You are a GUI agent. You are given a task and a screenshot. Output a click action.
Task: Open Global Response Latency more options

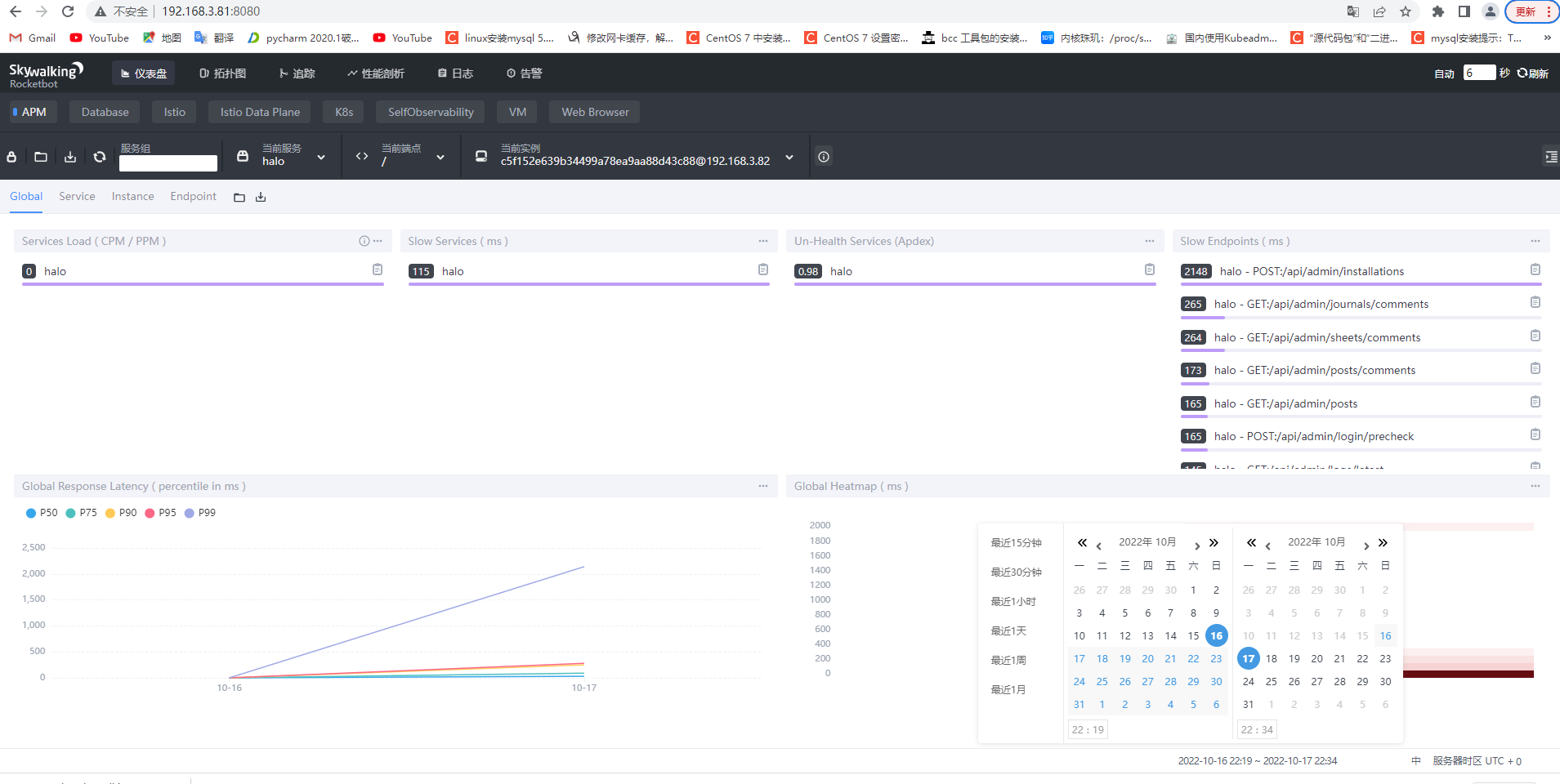763,486
